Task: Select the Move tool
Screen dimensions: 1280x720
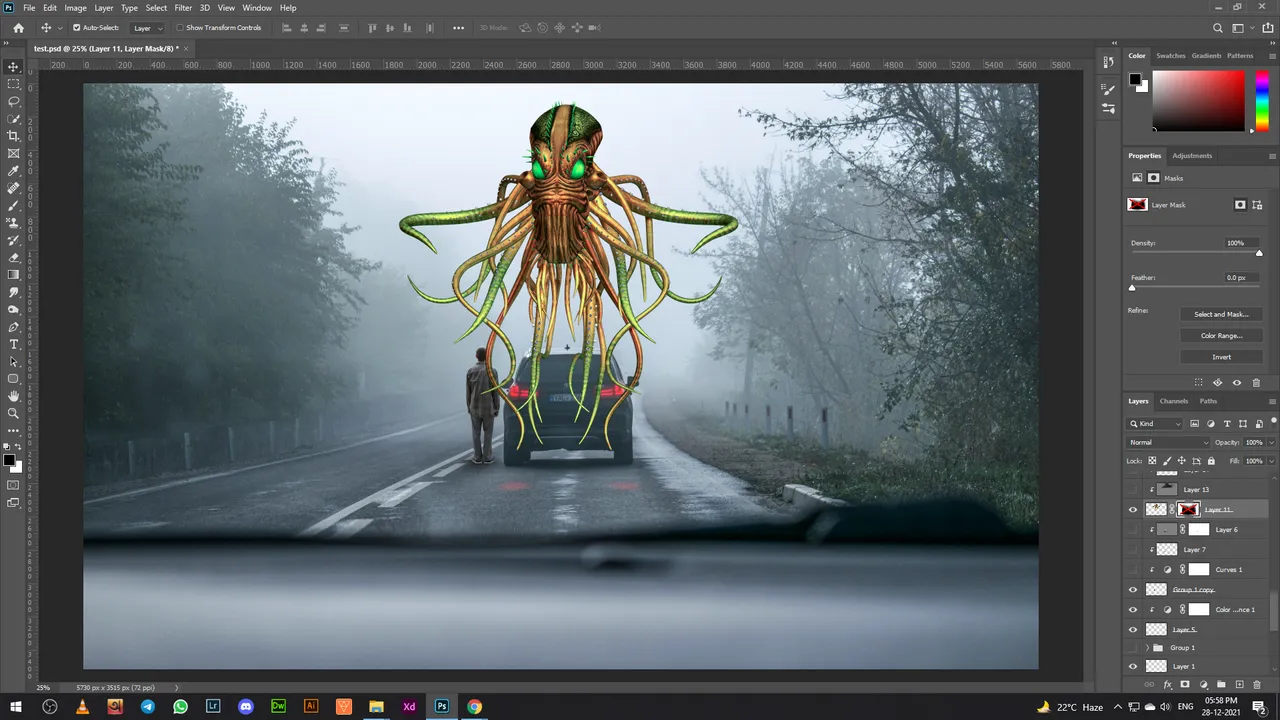Action: tap(13, 67)
